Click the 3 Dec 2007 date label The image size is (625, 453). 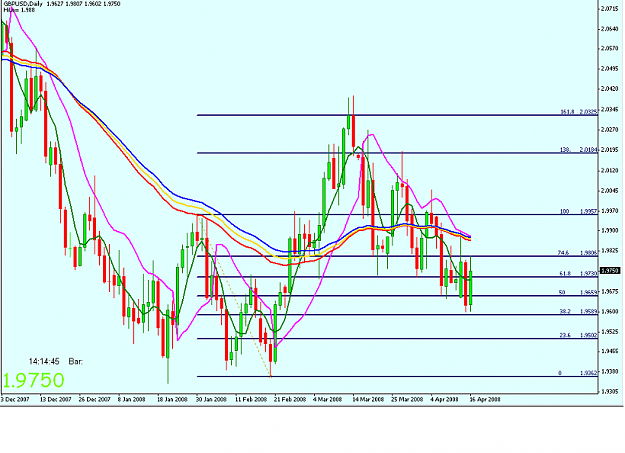(x=16, y=399)
